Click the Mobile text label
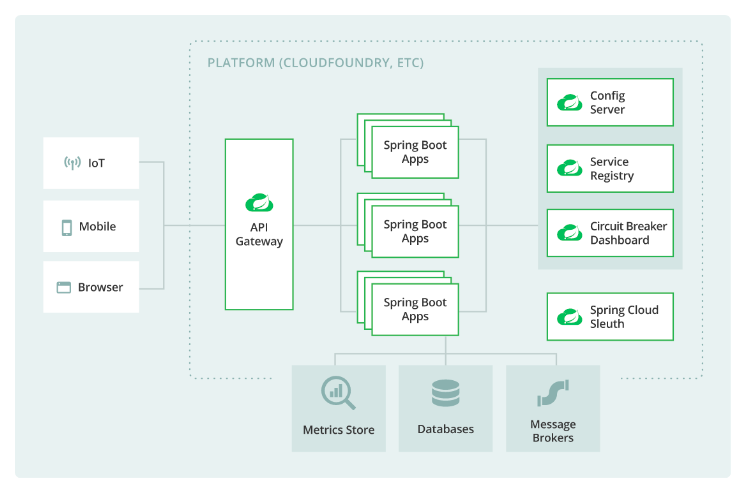This screenshot has height=495, width=747. coord(97,226)
